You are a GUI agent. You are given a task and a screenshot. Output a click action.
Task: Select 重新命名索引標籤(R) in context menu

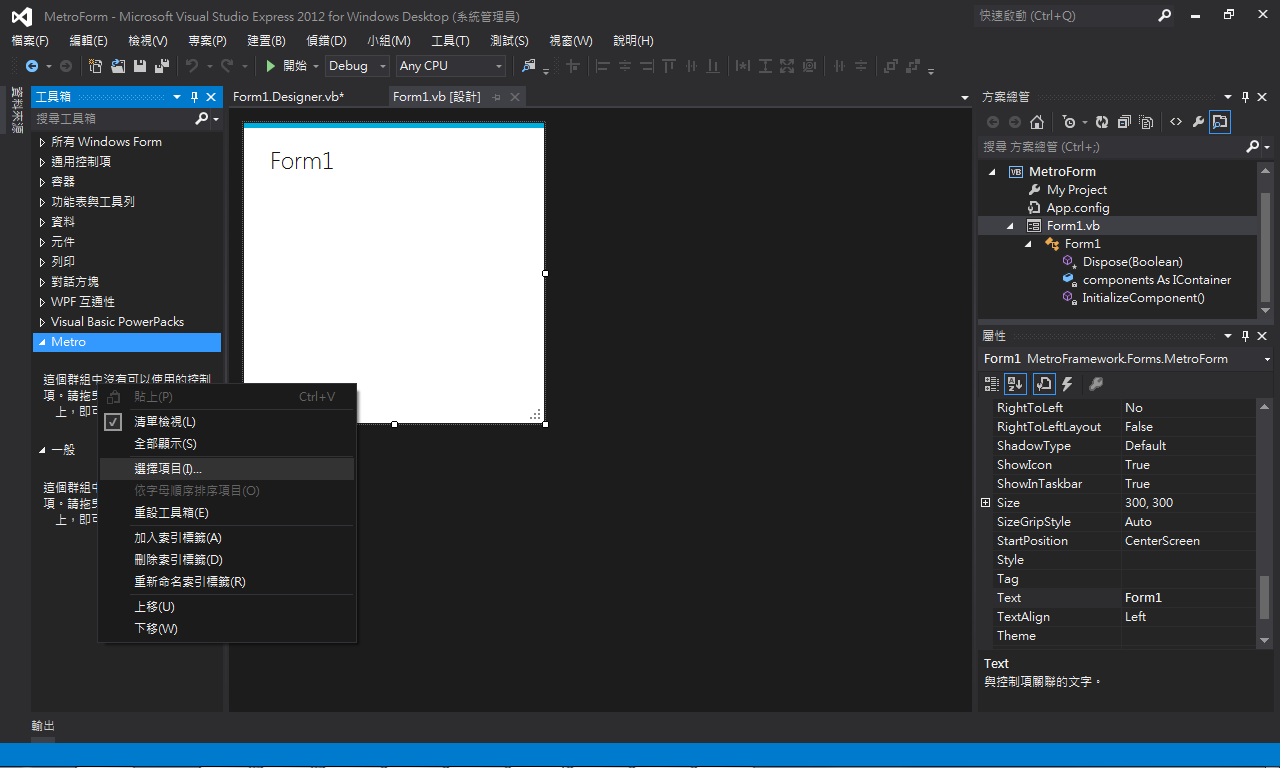(227, 582)
